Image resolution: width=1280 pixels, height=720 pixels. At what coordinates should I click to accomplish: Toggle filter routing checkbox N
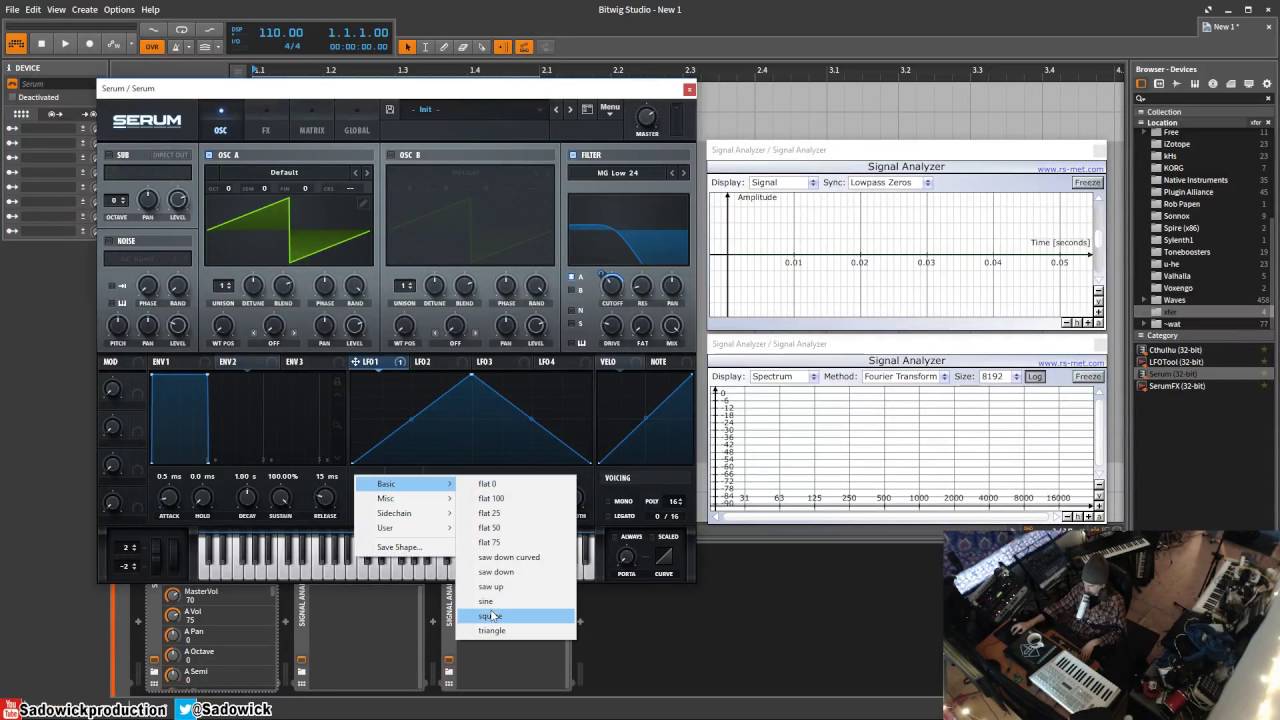point(571,310)
